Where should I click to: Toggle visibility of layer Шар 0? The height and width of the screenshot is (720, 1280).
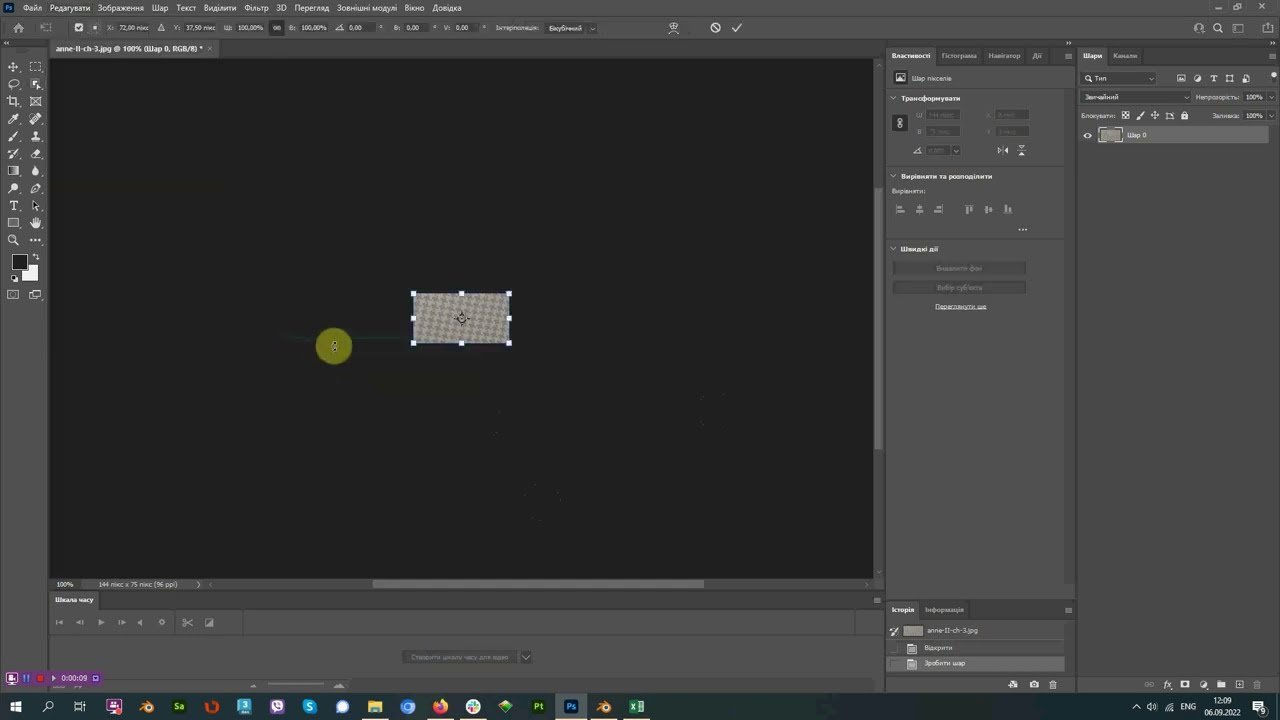(x=1088, y=135)
